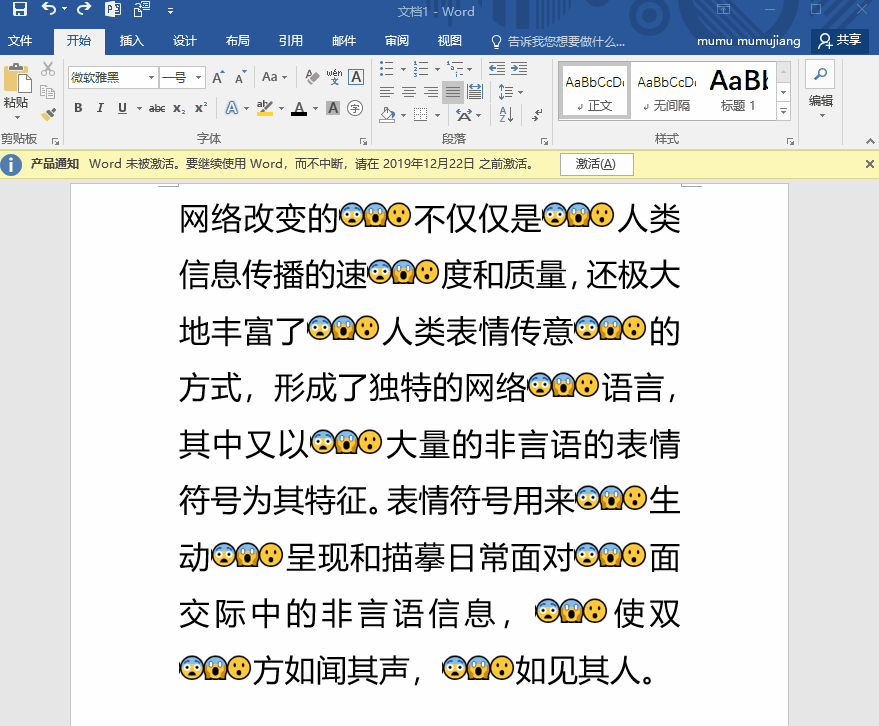Undo the last action

[49, 10]
